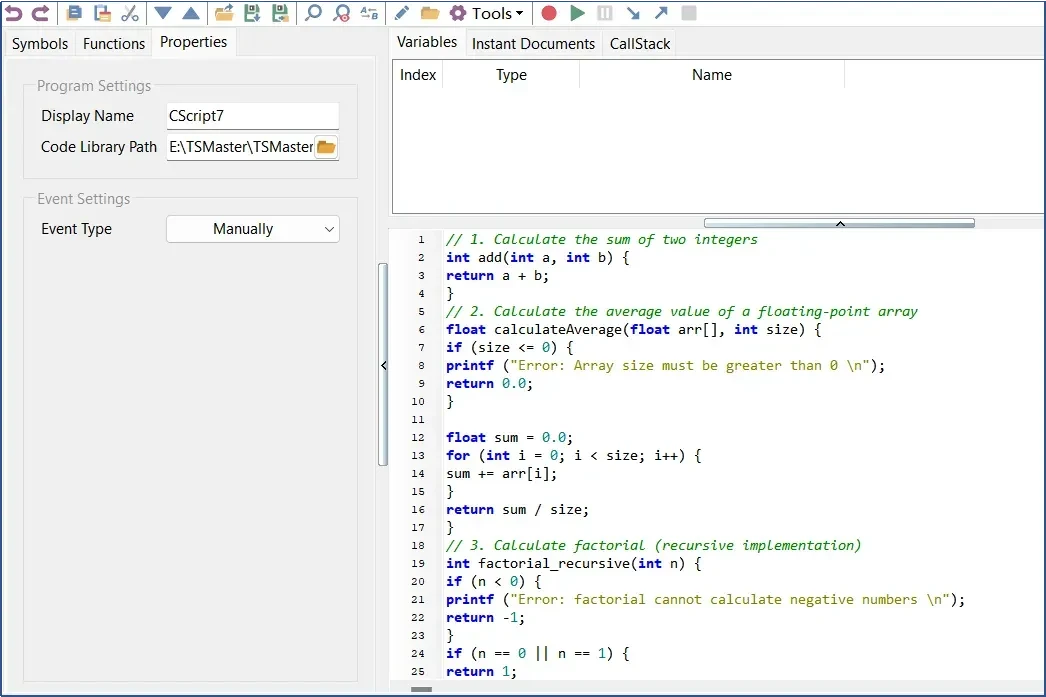1046x697 pixels.
Task: Click the red record circle button
Action: tap(549, 13)
